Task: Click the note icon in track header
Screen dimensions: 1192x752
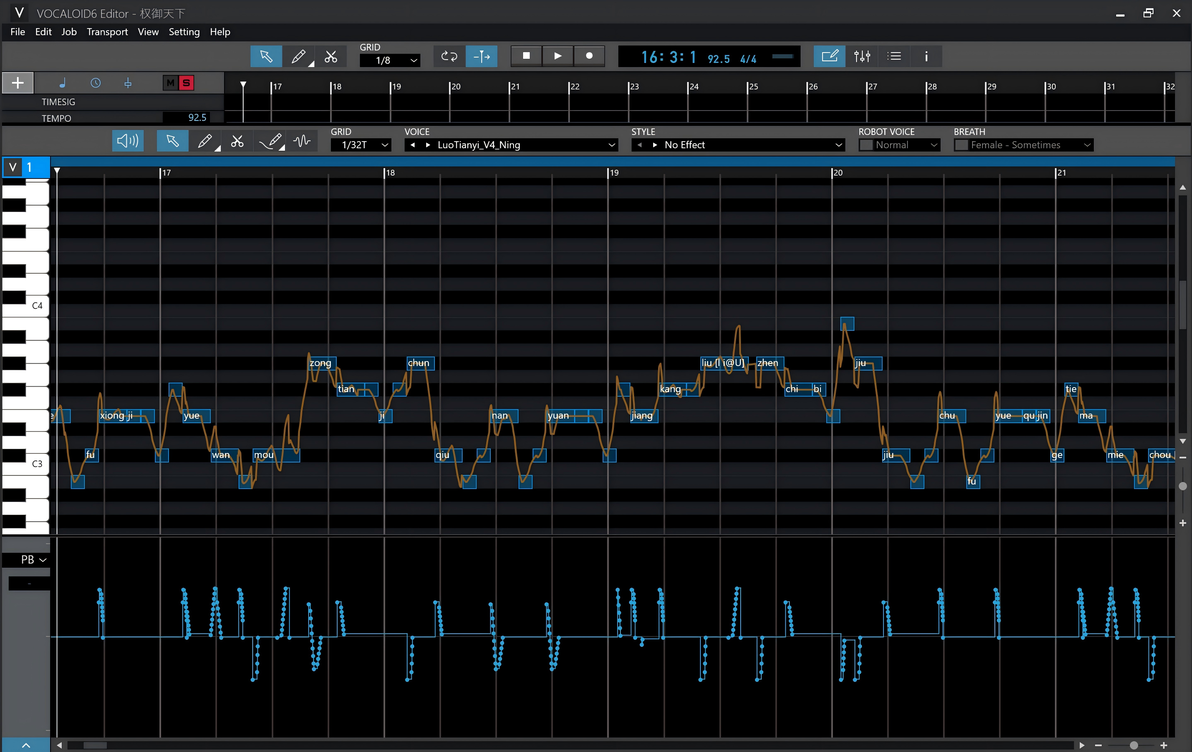Action: pyautogui.click(x=62, y=83)
